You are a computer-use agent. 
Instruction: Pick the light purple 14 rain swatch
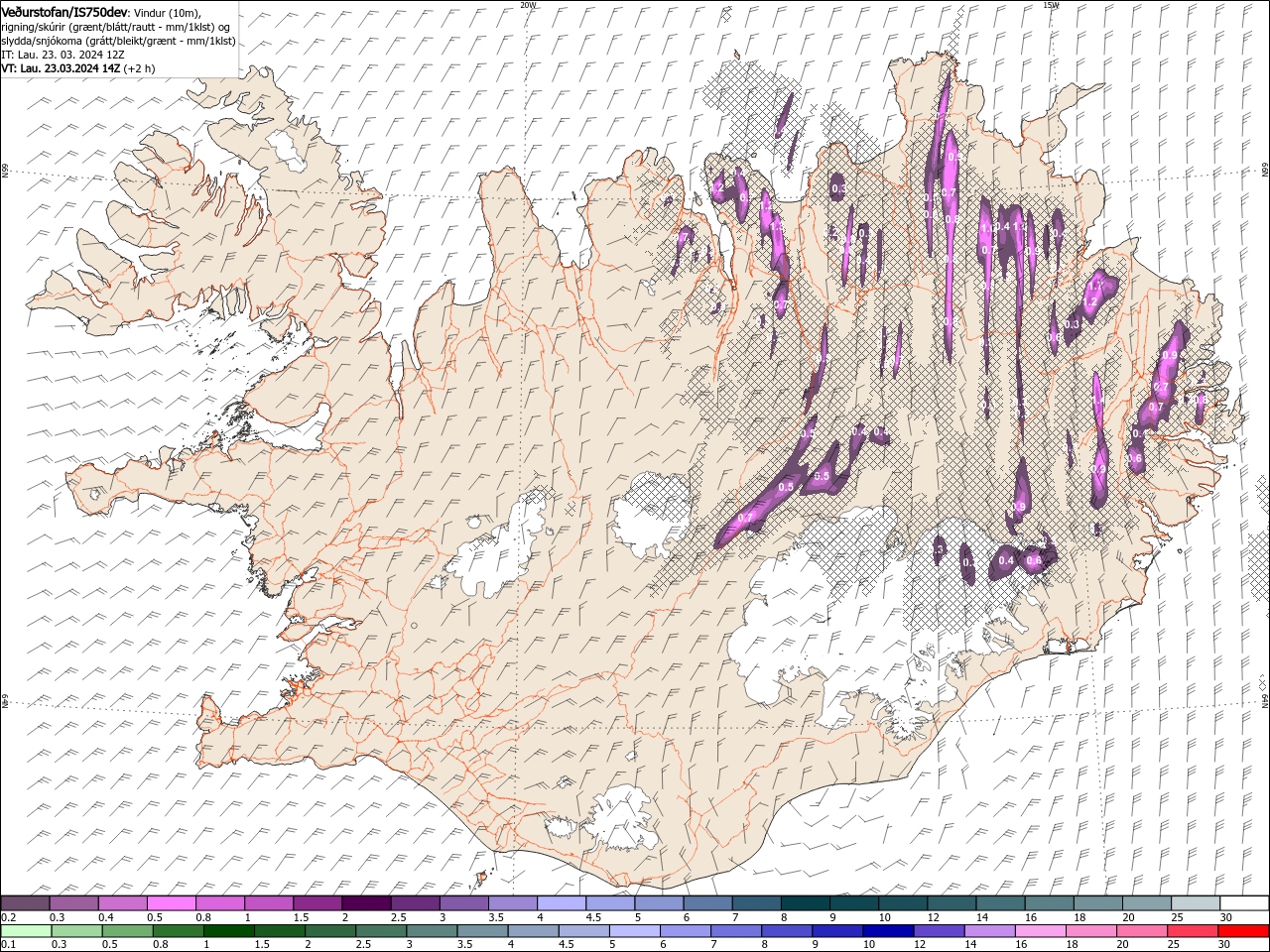(x=989, y=931)
